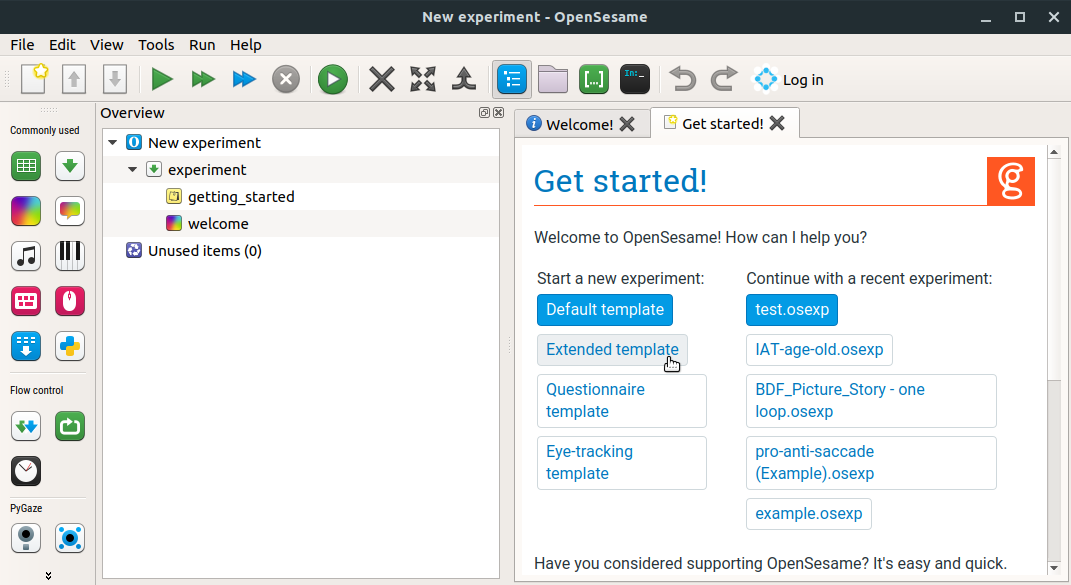Quick run with double blue arrow

click(244, 79)
